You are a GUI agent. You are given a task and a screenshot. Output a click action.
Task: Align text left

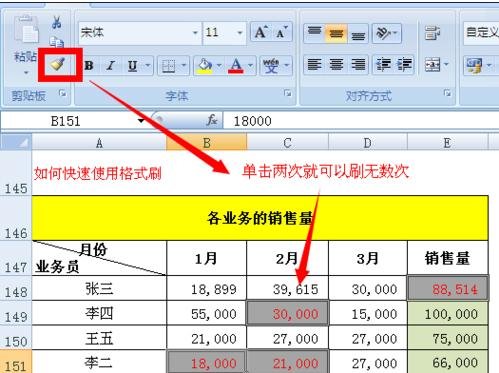314,64
